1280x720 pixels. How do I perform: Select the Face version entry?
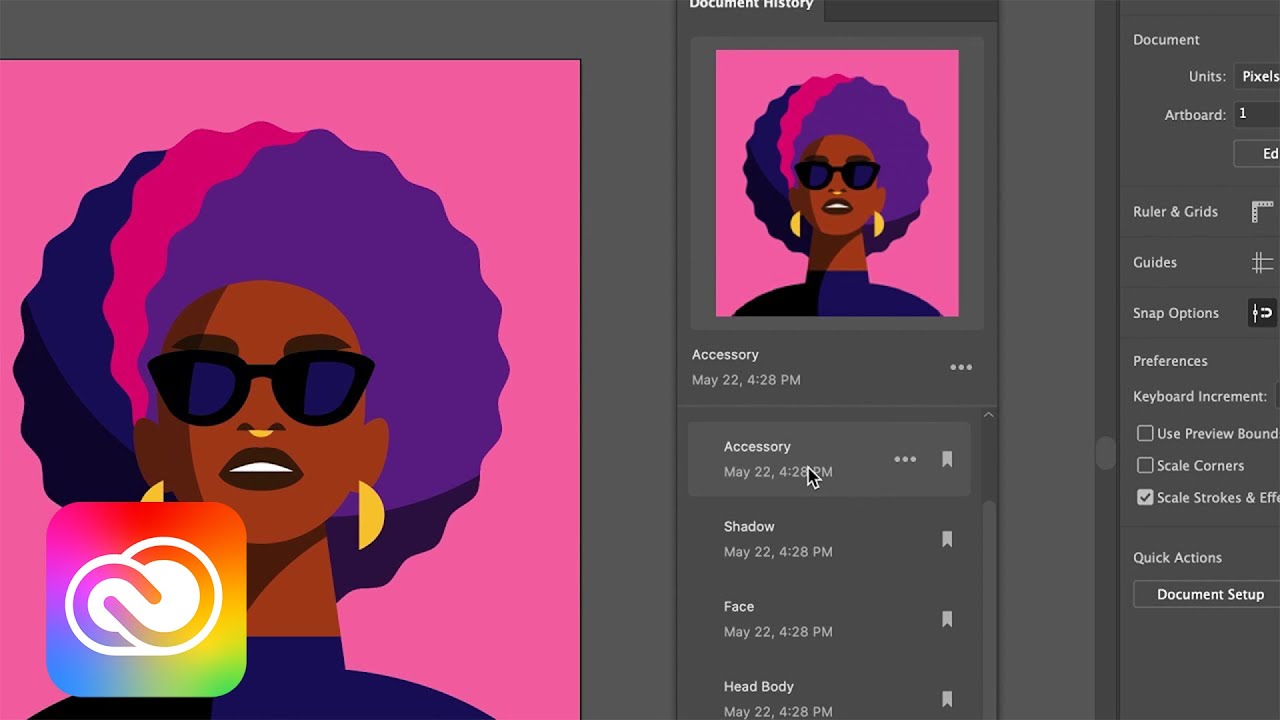[829, 619]
